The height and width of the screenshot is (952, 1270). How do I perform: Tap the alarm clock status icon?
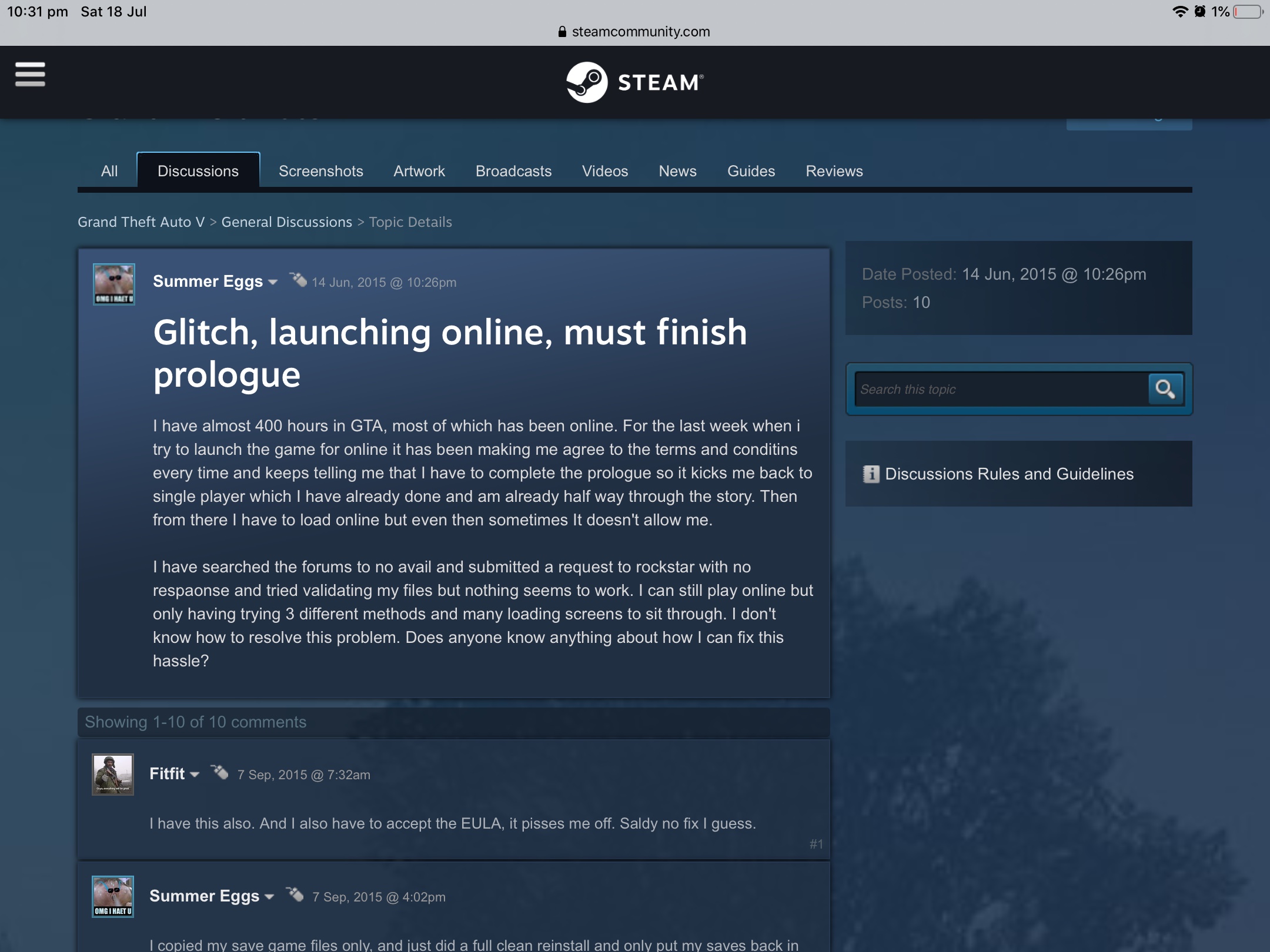(x=1200, y=12)
